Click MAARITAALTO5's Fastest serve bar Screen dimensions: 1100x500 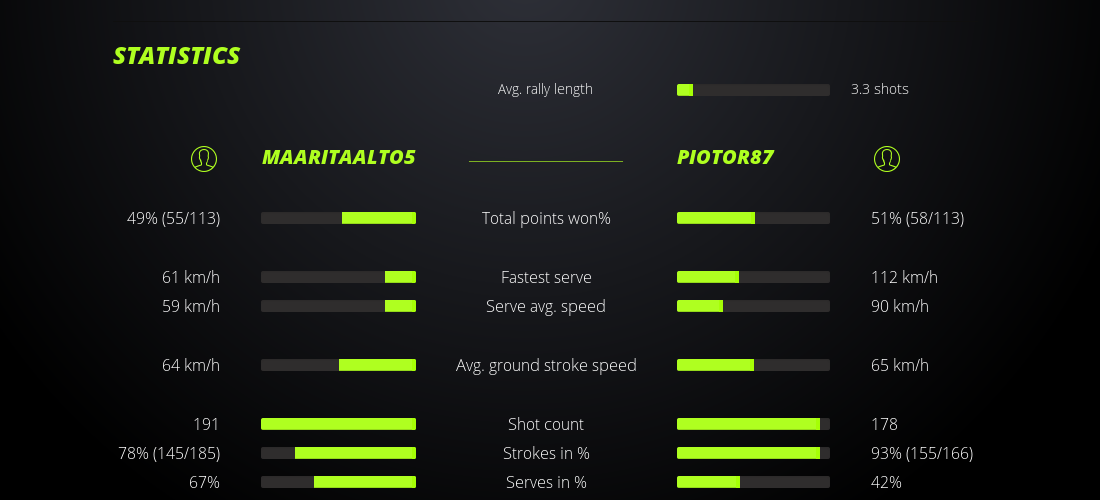click(x=338, y=277)
